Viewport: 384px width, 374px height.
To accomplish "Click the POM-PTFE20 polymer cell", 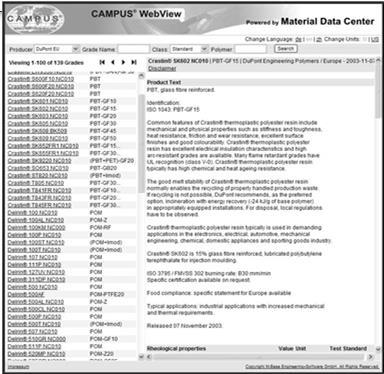I will tap(107, 295).
